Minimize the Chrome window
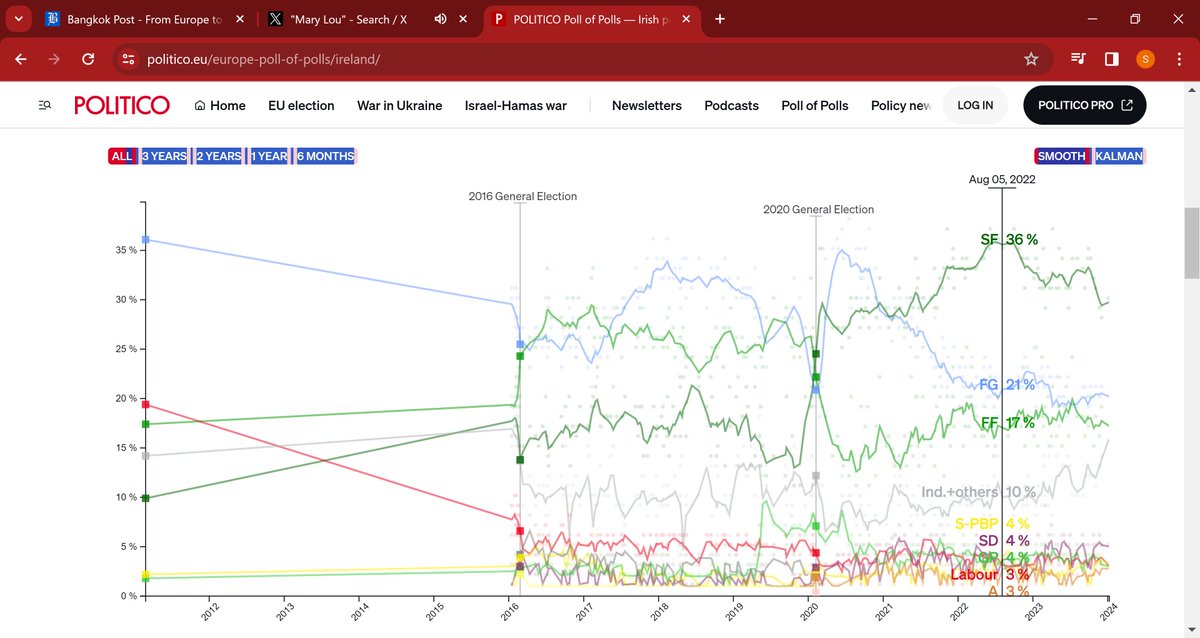 point(1092,19)
